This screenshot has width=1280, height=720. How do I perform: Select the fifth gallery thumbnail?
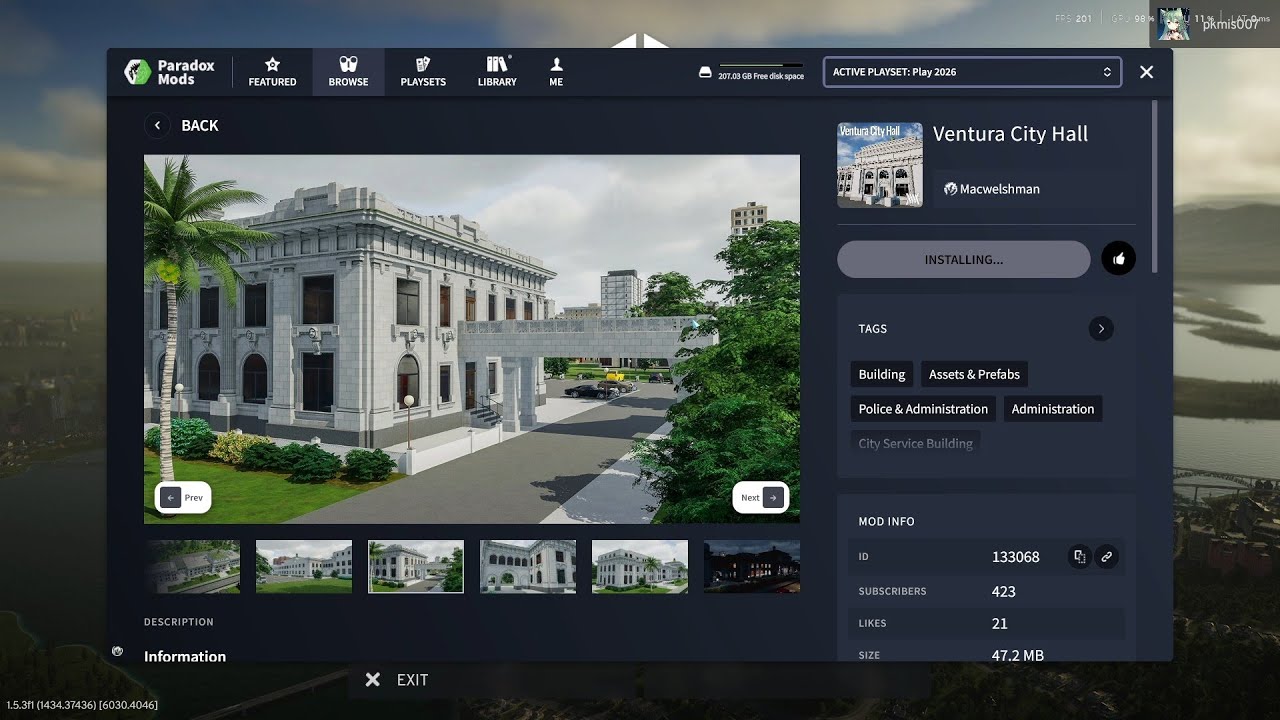[640, 567]
